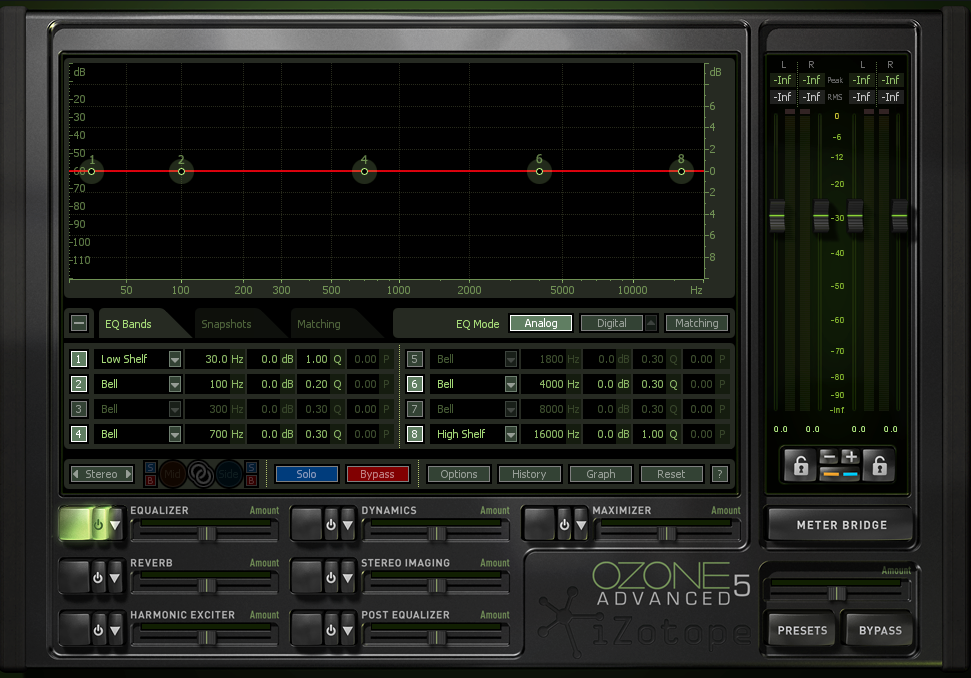
Task: Toggle EQ band 1 enable box
Action: [x=79, y=359]
